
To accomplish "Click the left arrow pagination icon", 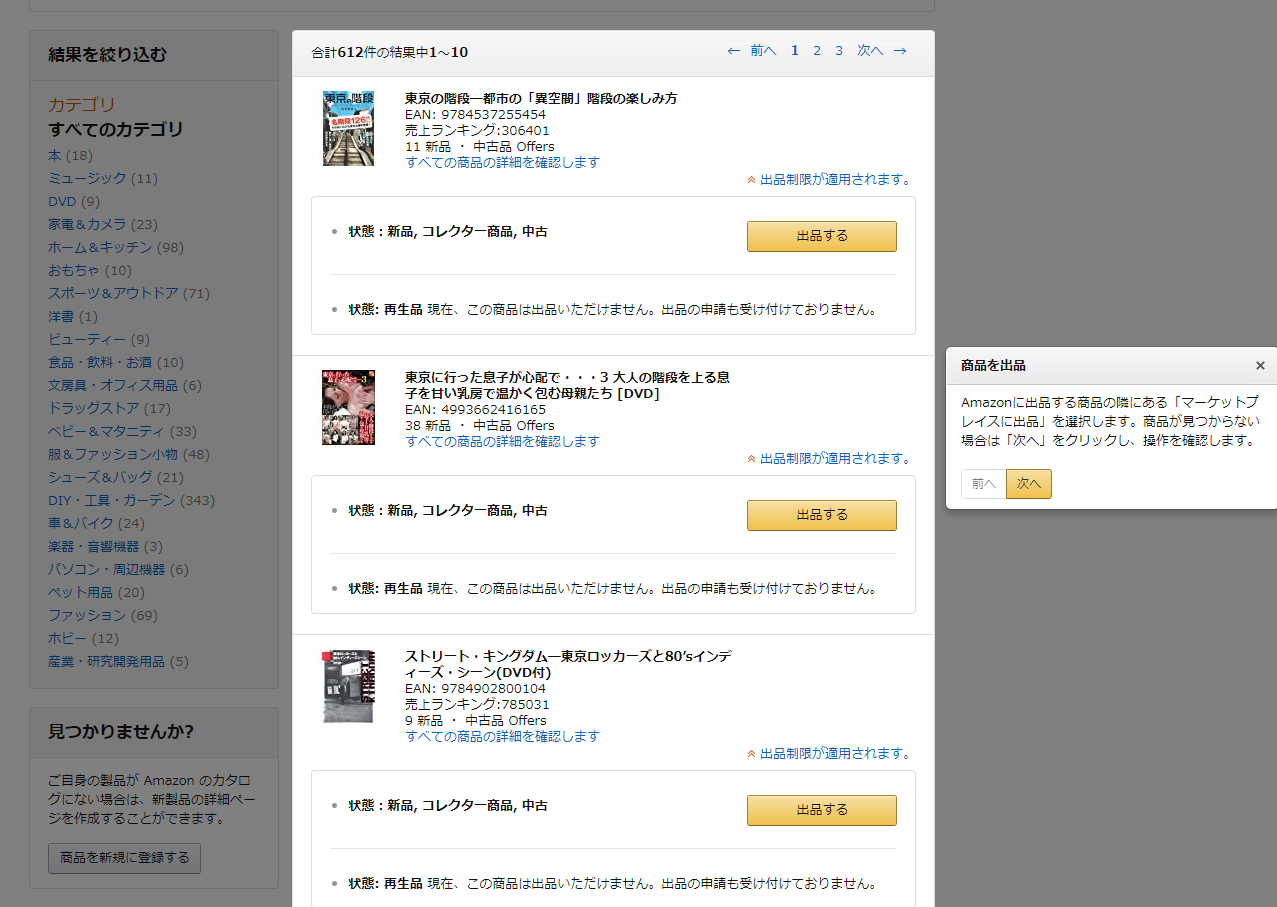I will click(733, 50).
